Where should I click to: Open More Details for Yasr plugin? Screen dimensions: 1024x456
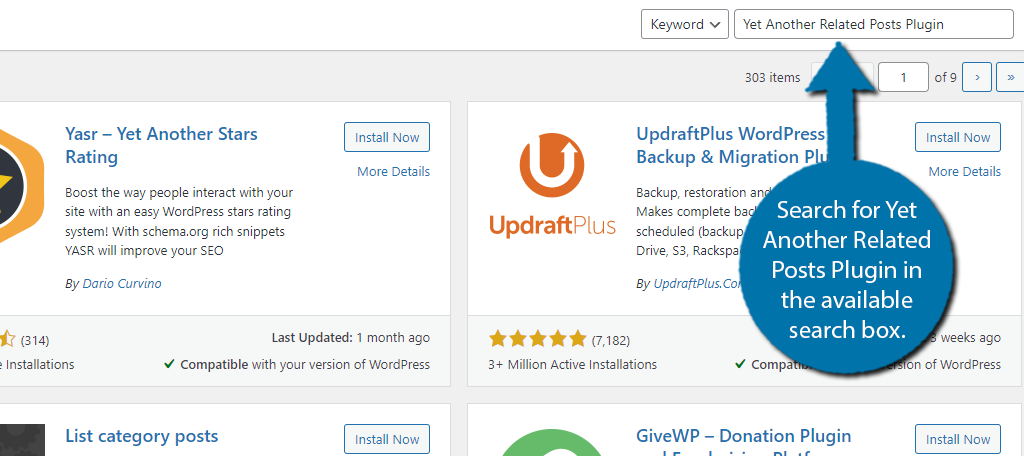(x=393, y=171)
